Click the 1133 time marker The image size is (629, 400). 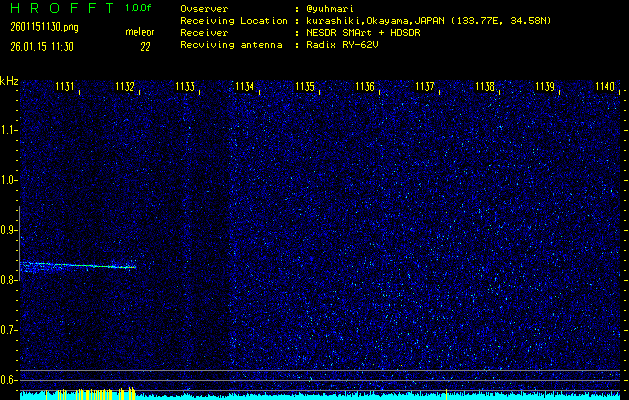185,87
